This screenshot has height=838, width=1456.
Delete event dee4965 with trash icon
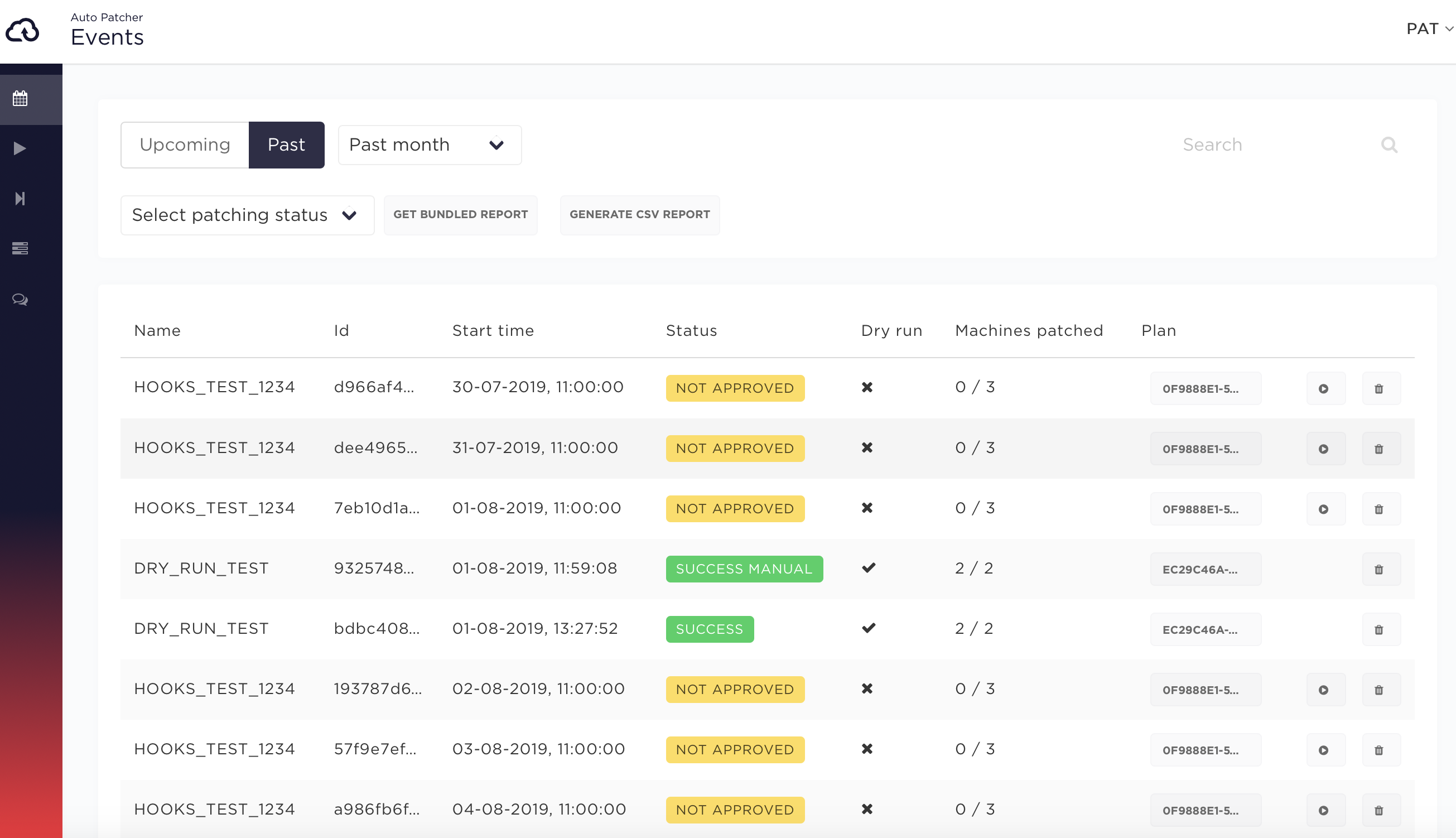(x=1381, y=449)
